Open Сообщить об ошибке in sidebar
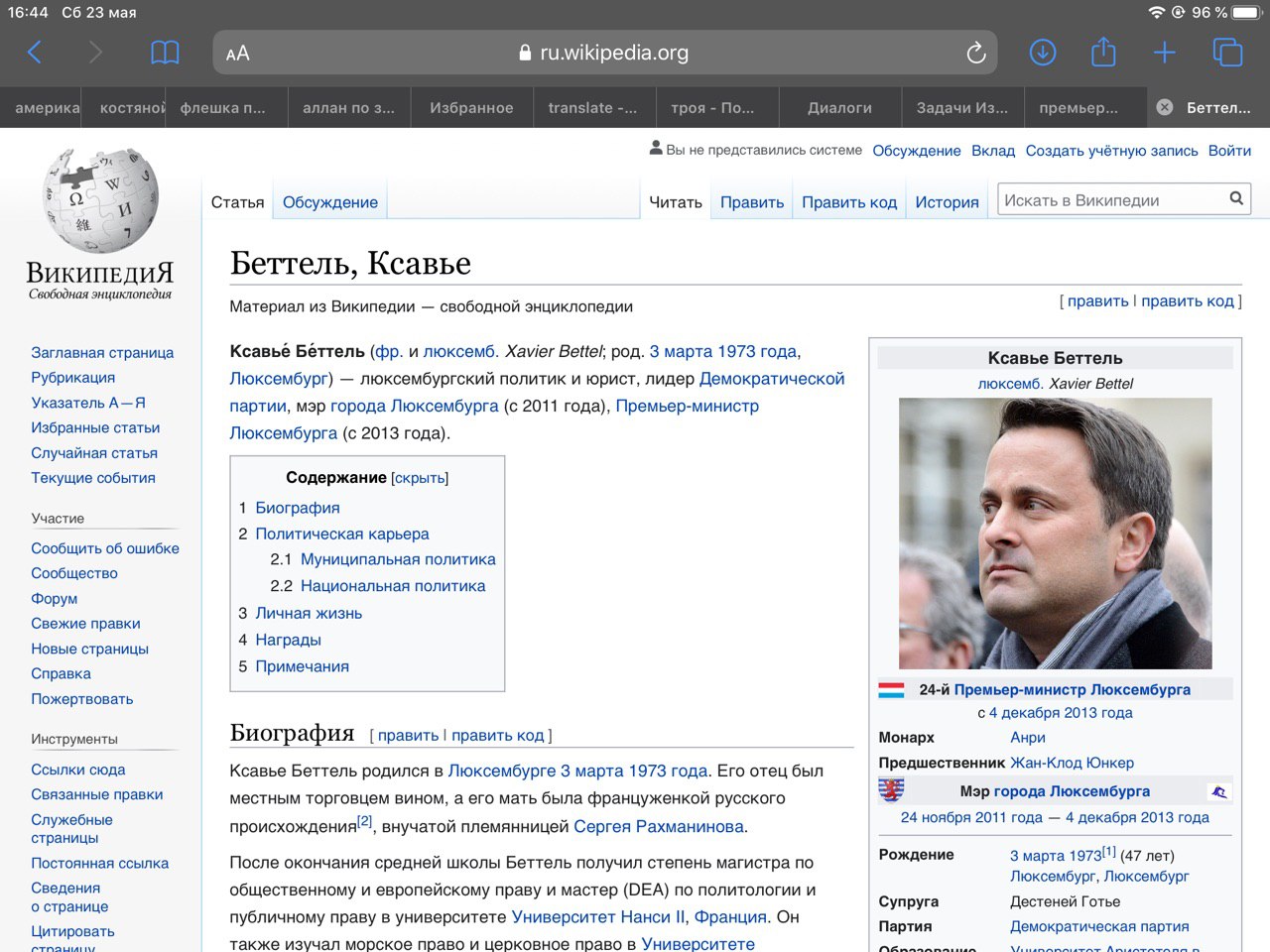The image size is (1270, 952). click(105, 547)
